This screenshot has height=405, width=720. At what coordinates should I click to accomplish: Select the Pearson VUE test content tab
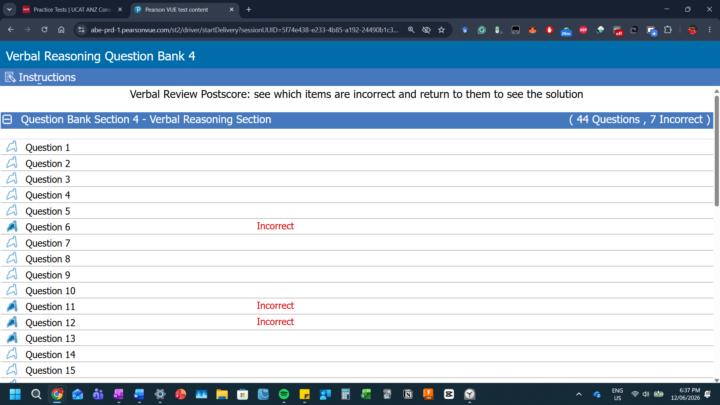[x=185, y=9]
